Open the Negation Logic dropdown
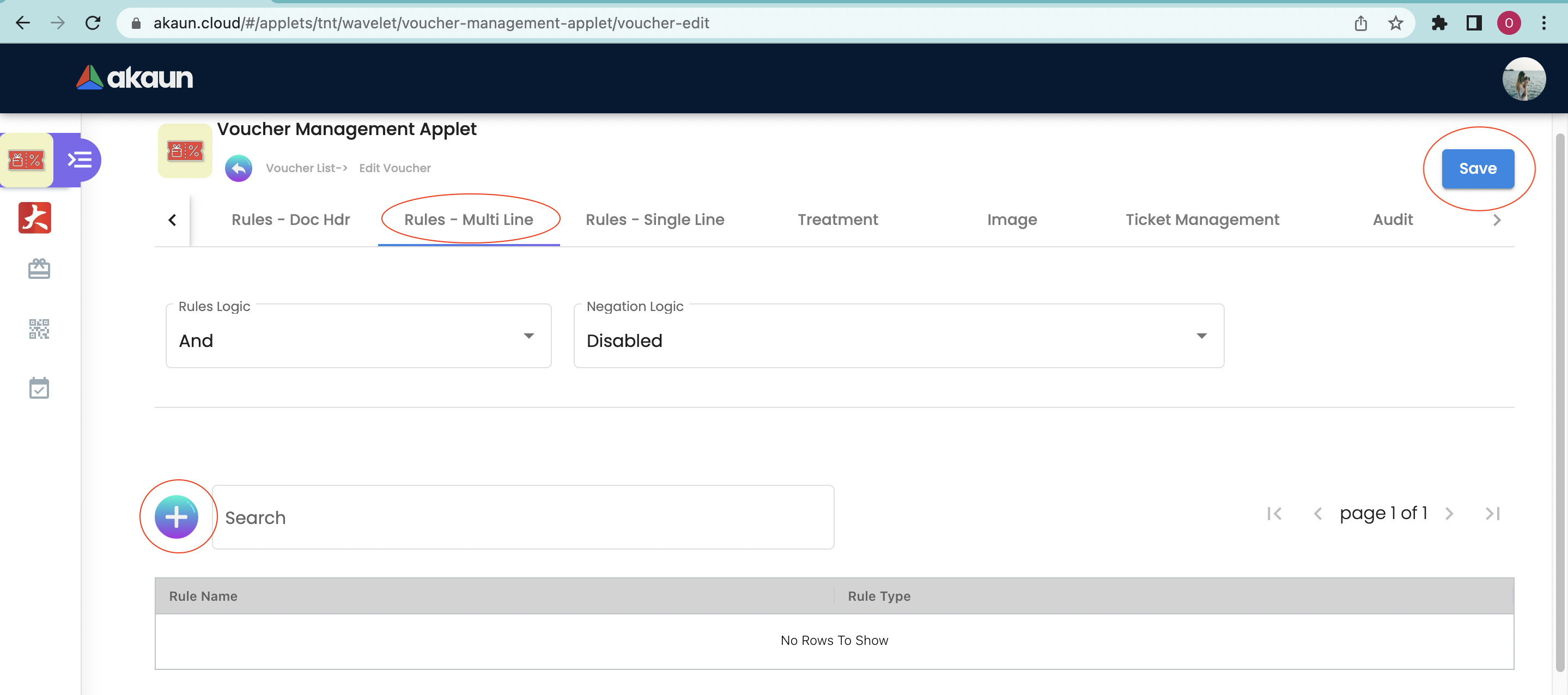The width and height of the screenshot is (1568, 695). pos(898,337)
